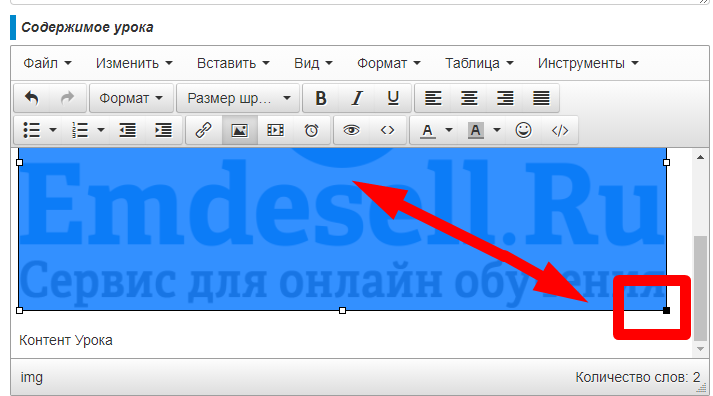Open the HTML source code editor
Screen dimensions: 713x396
[560, 130]
